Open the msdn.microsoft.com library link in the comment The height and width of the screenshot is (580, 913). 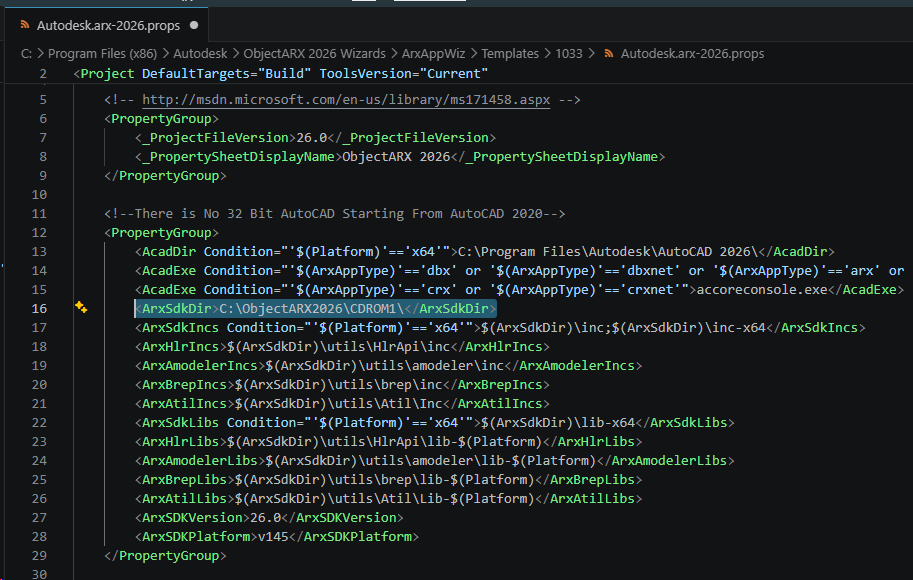pos(345,100)
